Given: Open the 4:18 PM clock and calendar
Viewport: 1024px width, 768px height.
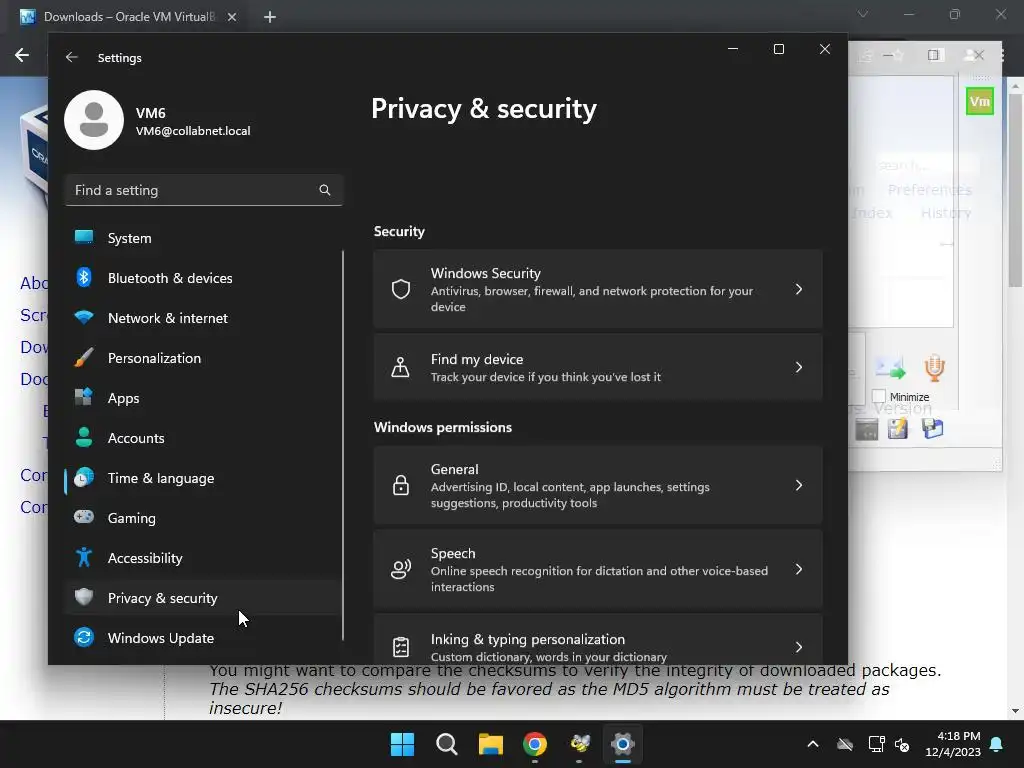Looking at the screenshot, I should point(953,744).
